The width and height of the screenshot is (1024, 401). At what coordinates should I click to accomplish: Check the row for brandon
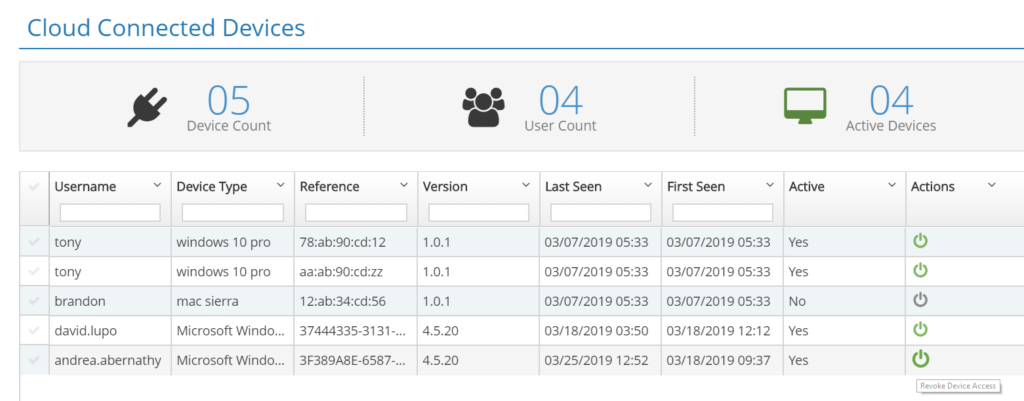pyautogui.click(x=34, y=301)
